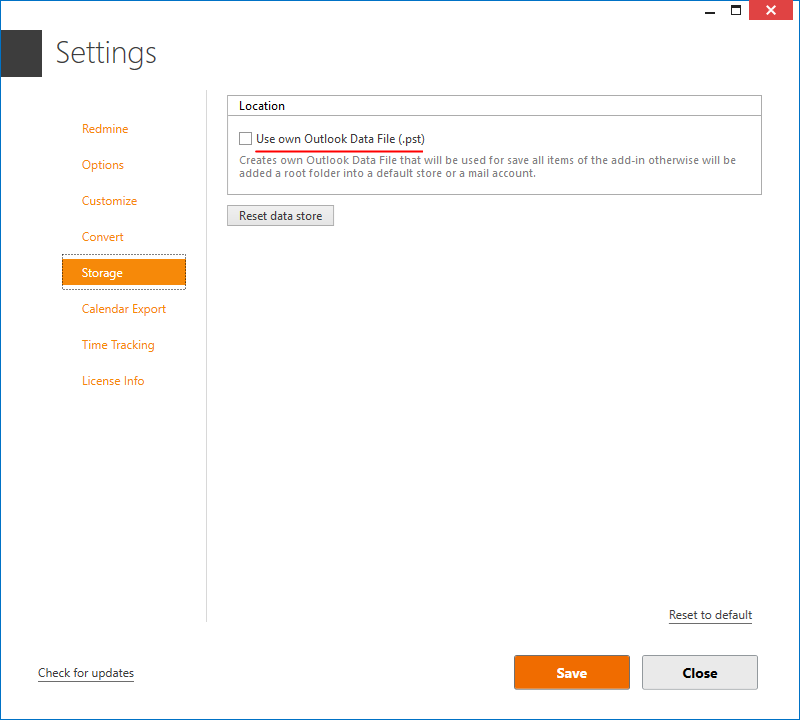Open the Convert settings page

click(103, 237)
